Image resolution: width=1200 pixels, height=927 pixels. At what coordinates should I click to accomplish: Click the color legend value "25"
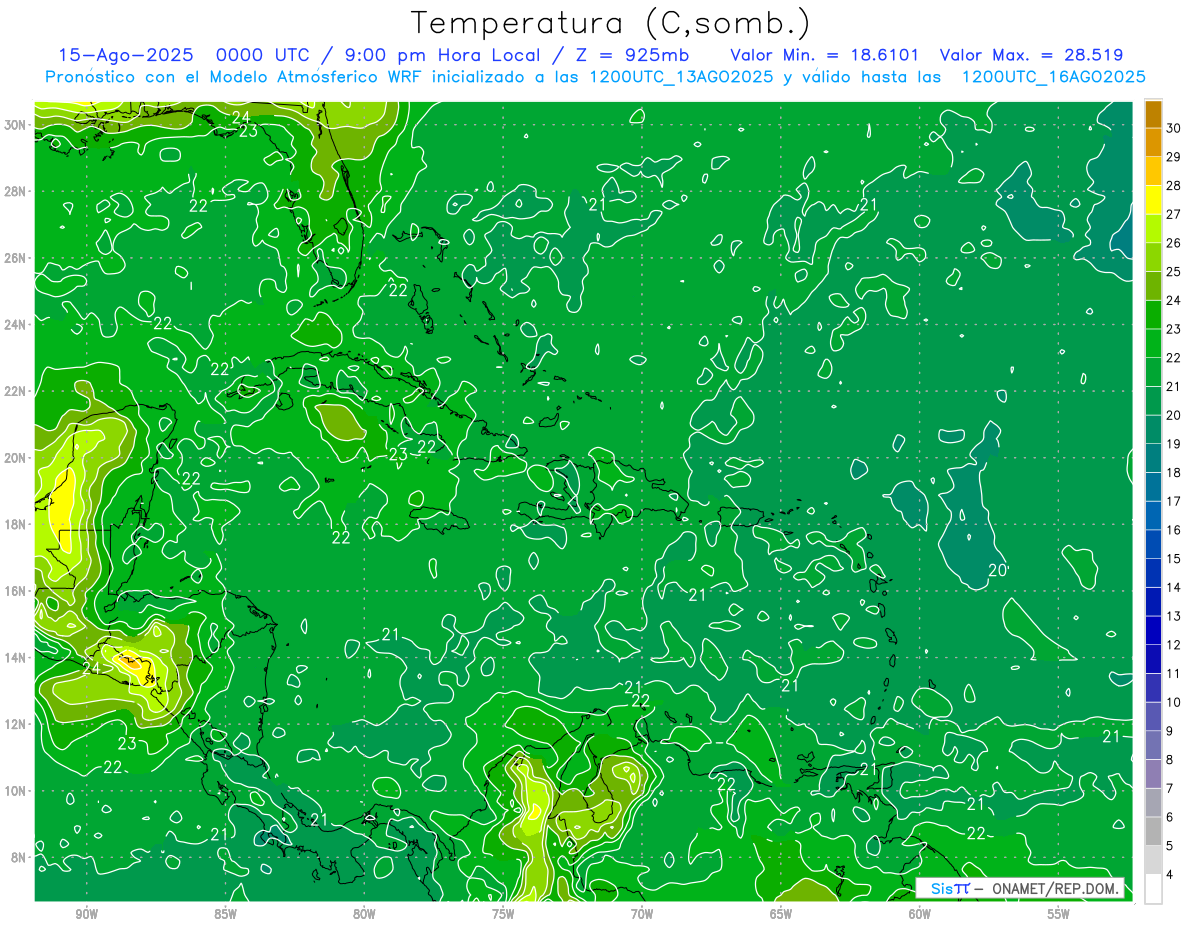(1174, 271)
